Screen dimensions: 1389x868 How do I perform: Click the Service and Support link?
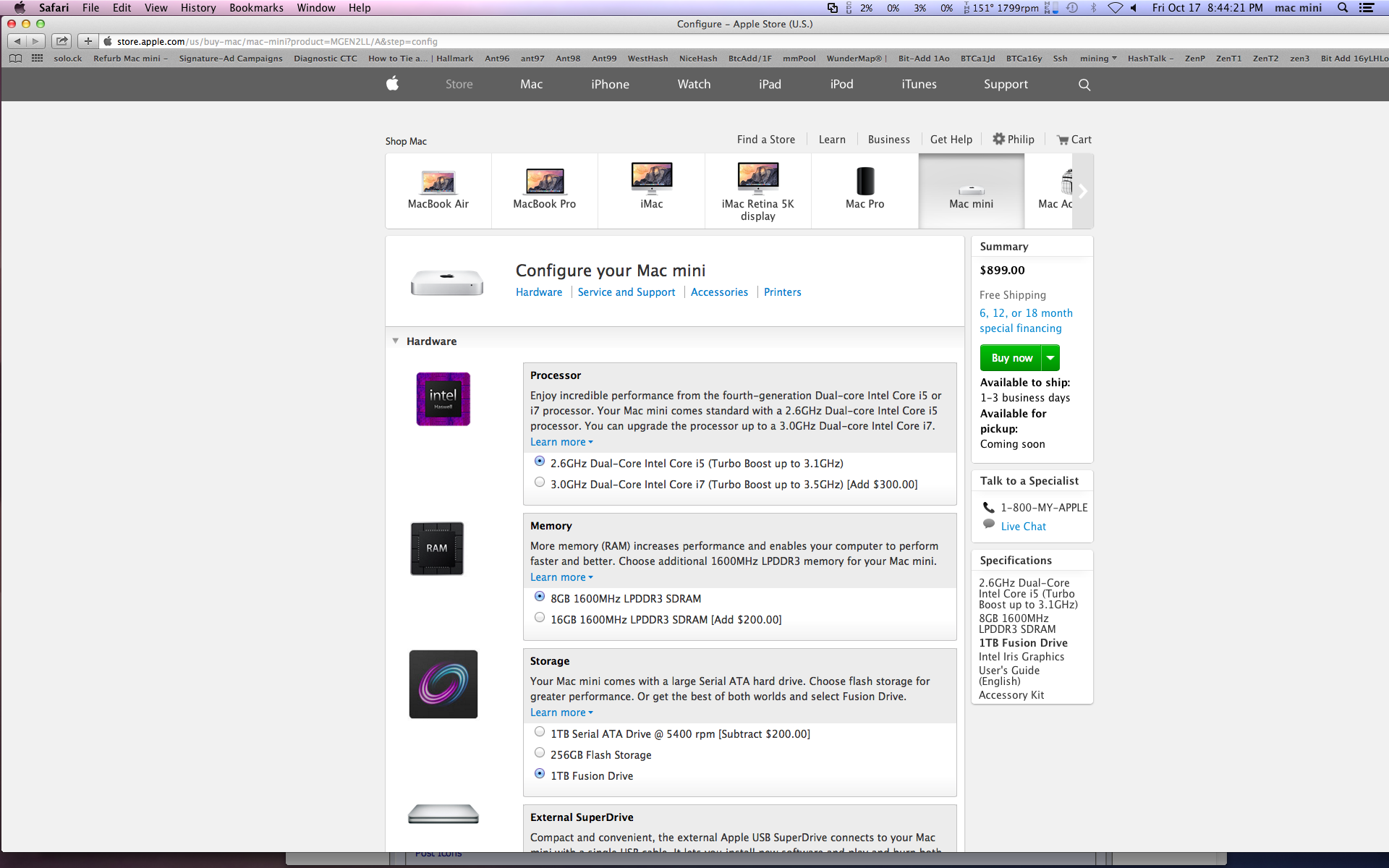click(x=626, y=292)
